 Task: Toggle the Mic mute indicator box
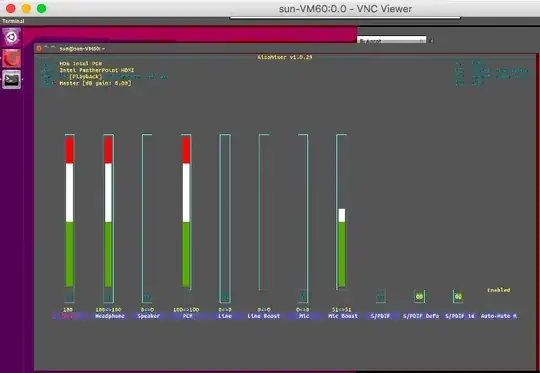click(x=303, y=297)
